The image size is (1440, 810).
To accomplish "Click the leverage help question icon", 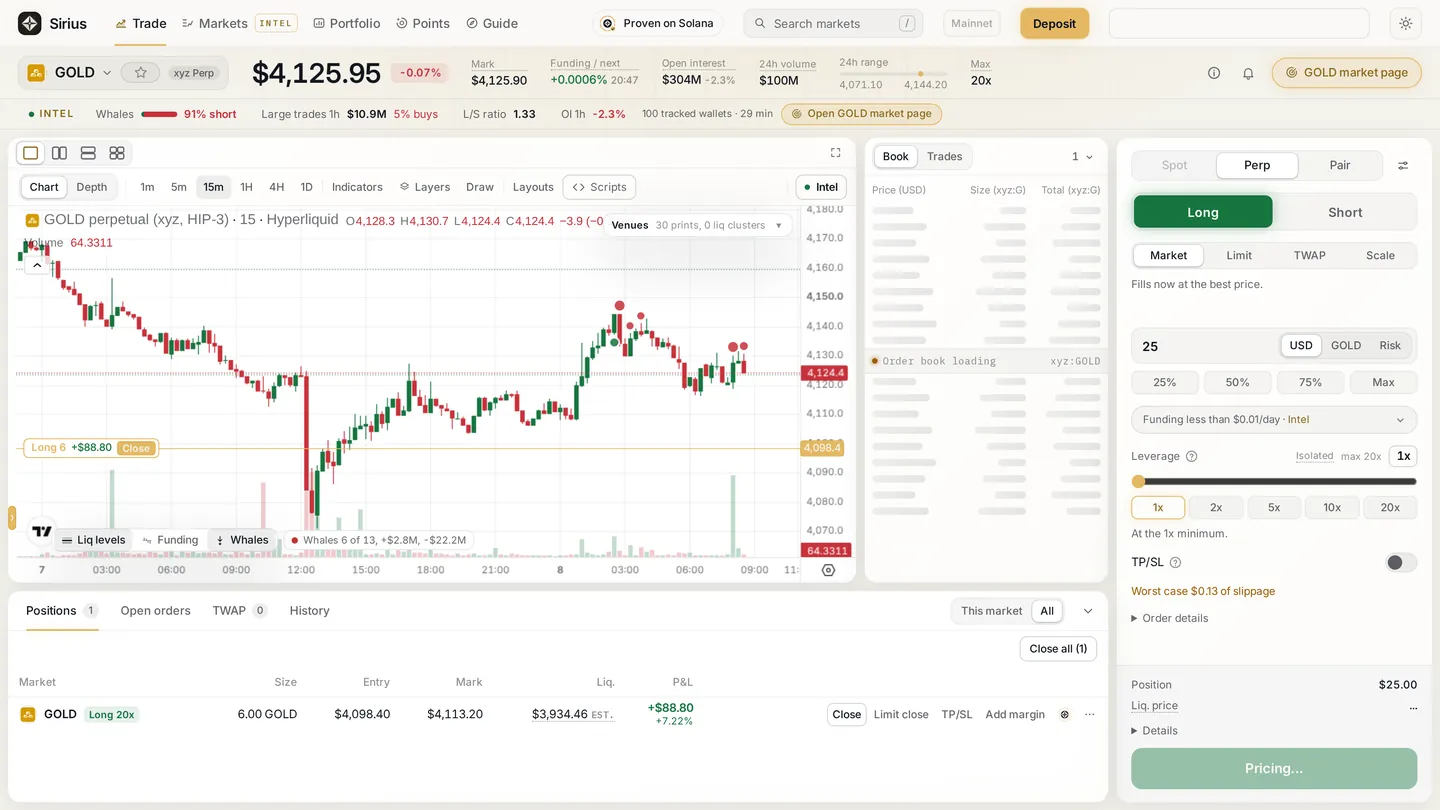I will 1191,456.
